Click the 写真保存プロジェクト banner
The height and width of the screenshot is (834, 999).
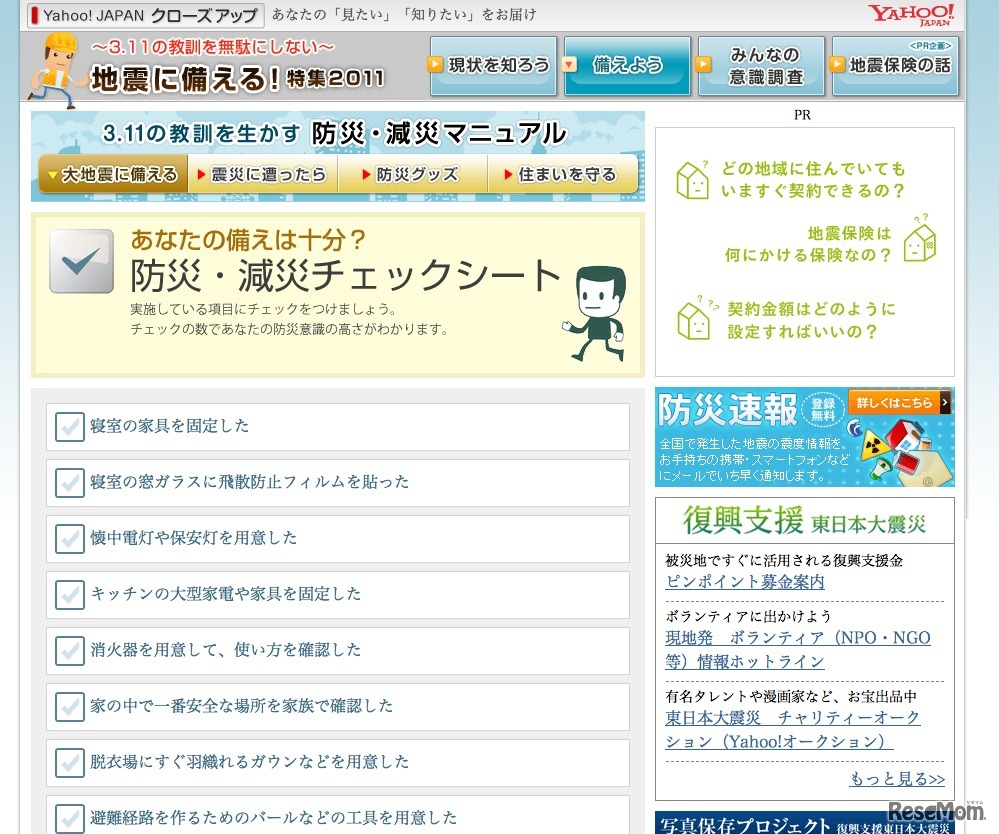tap(805, 823)
